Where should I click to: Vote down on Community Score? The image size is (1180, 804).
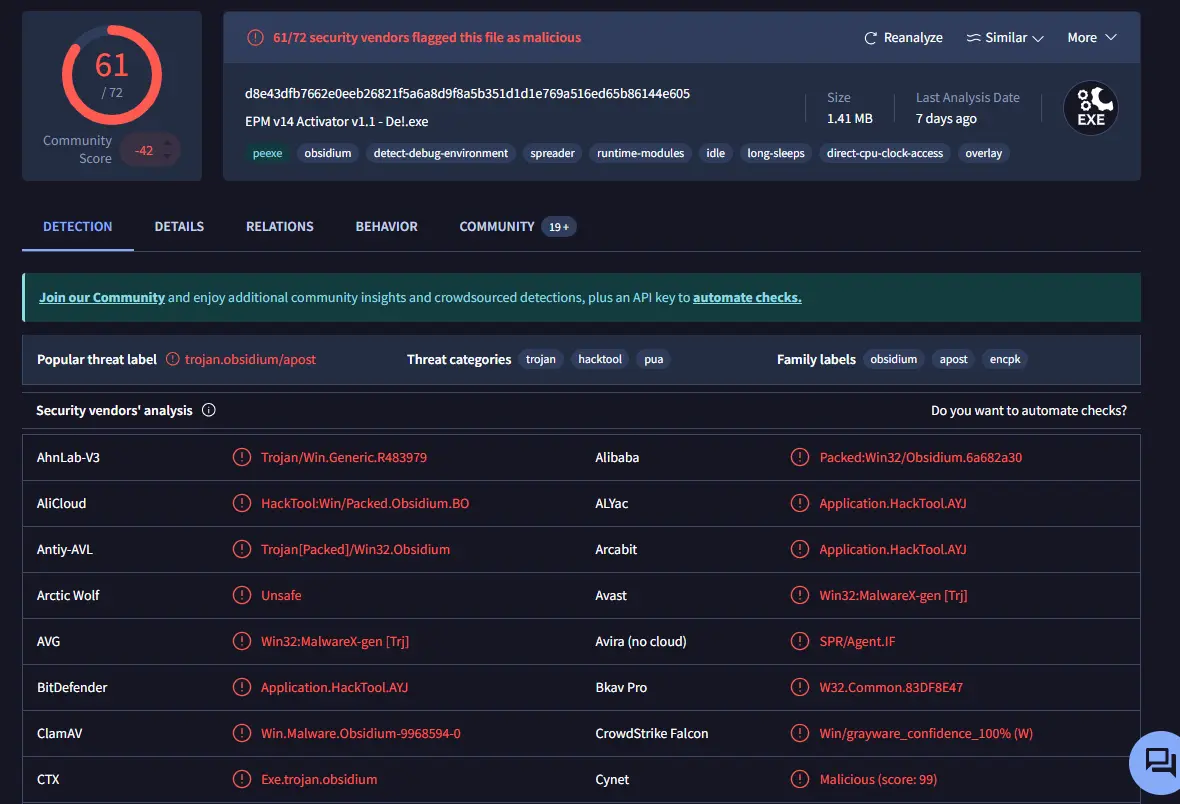[167, 157]
